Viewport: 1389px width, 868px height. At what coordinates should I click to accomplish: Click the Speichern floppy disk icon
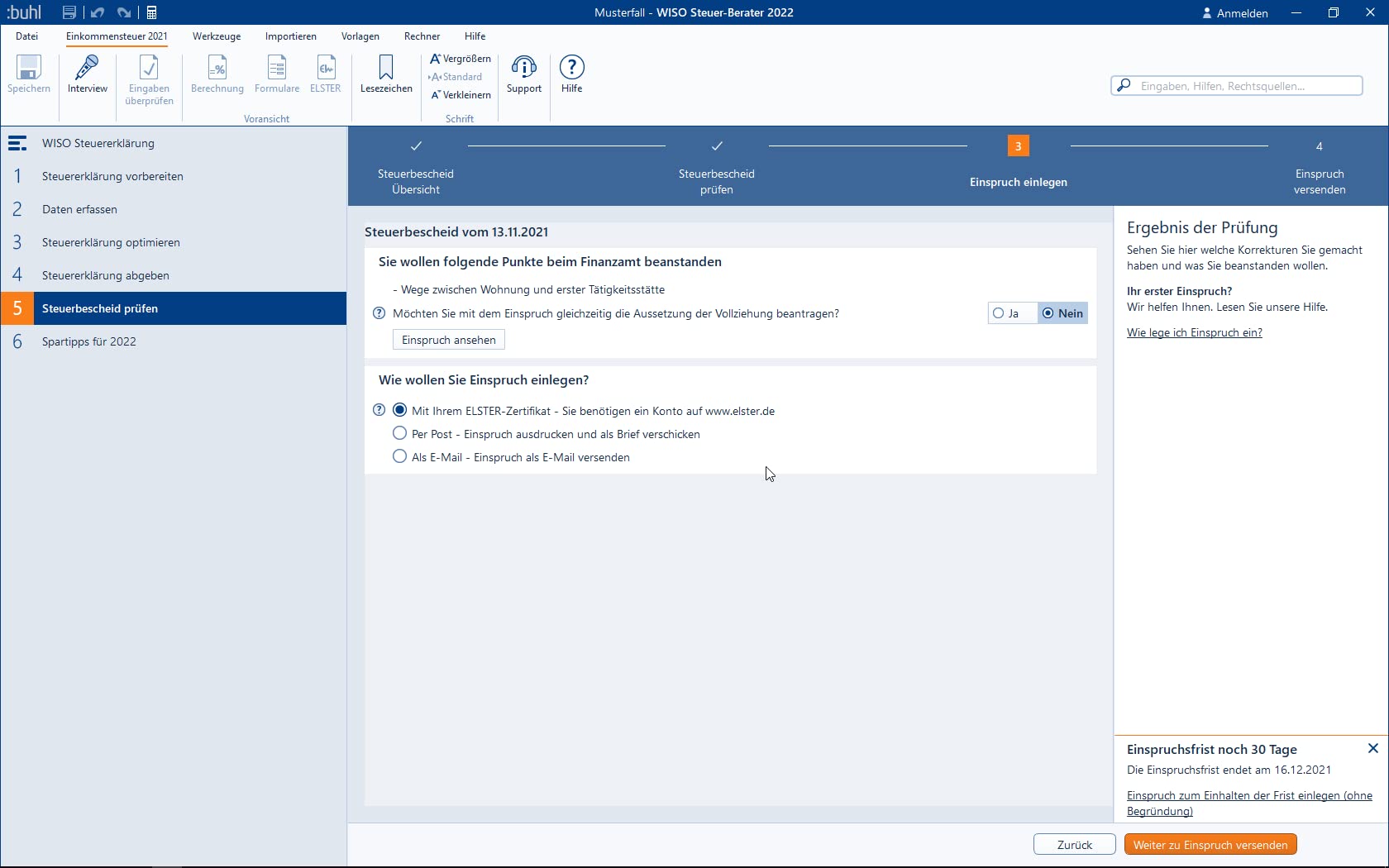point(29,68)
